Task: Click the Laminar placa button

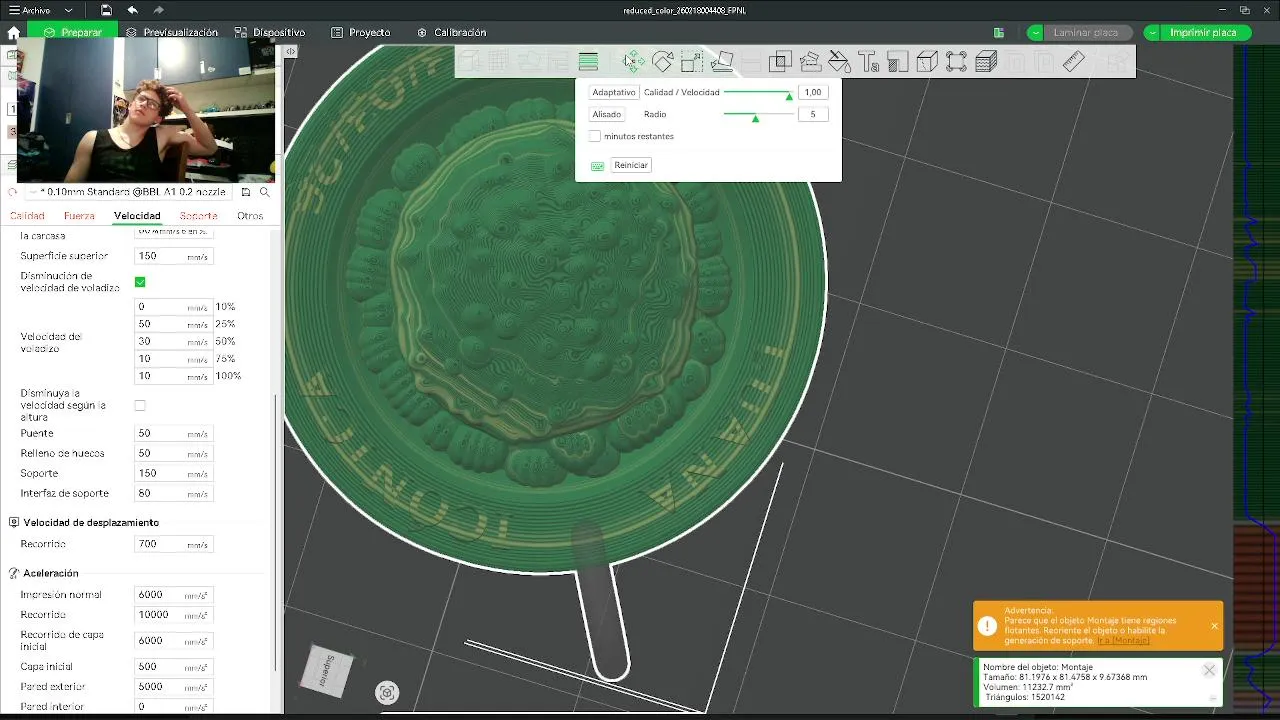Action: 1085,33
